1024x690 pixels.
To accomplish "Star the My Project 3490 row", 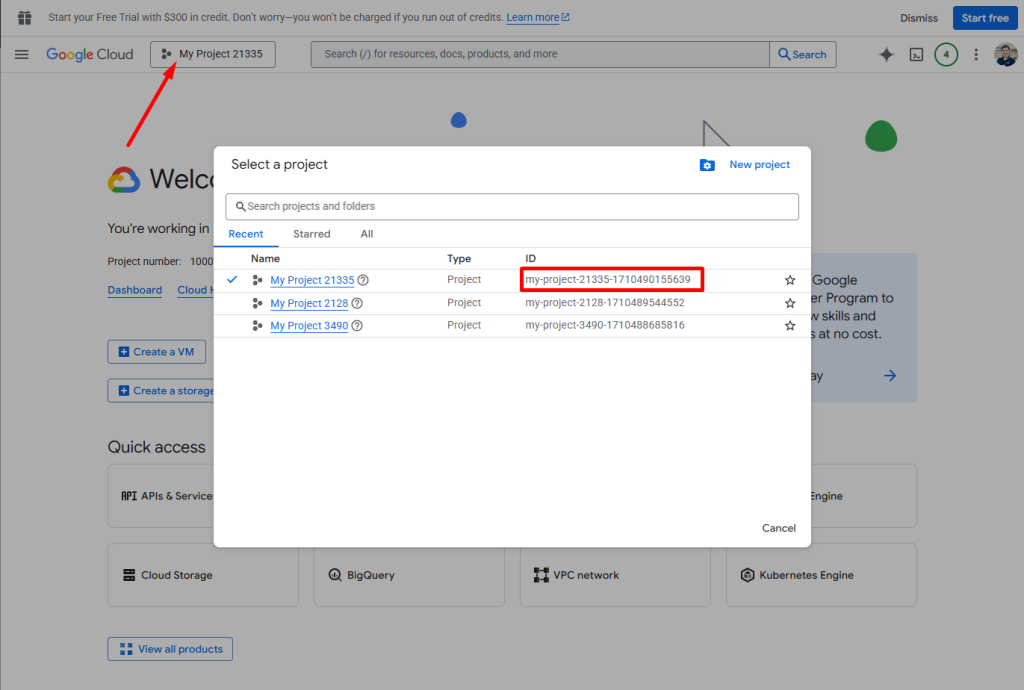I will tap(790, 325).
